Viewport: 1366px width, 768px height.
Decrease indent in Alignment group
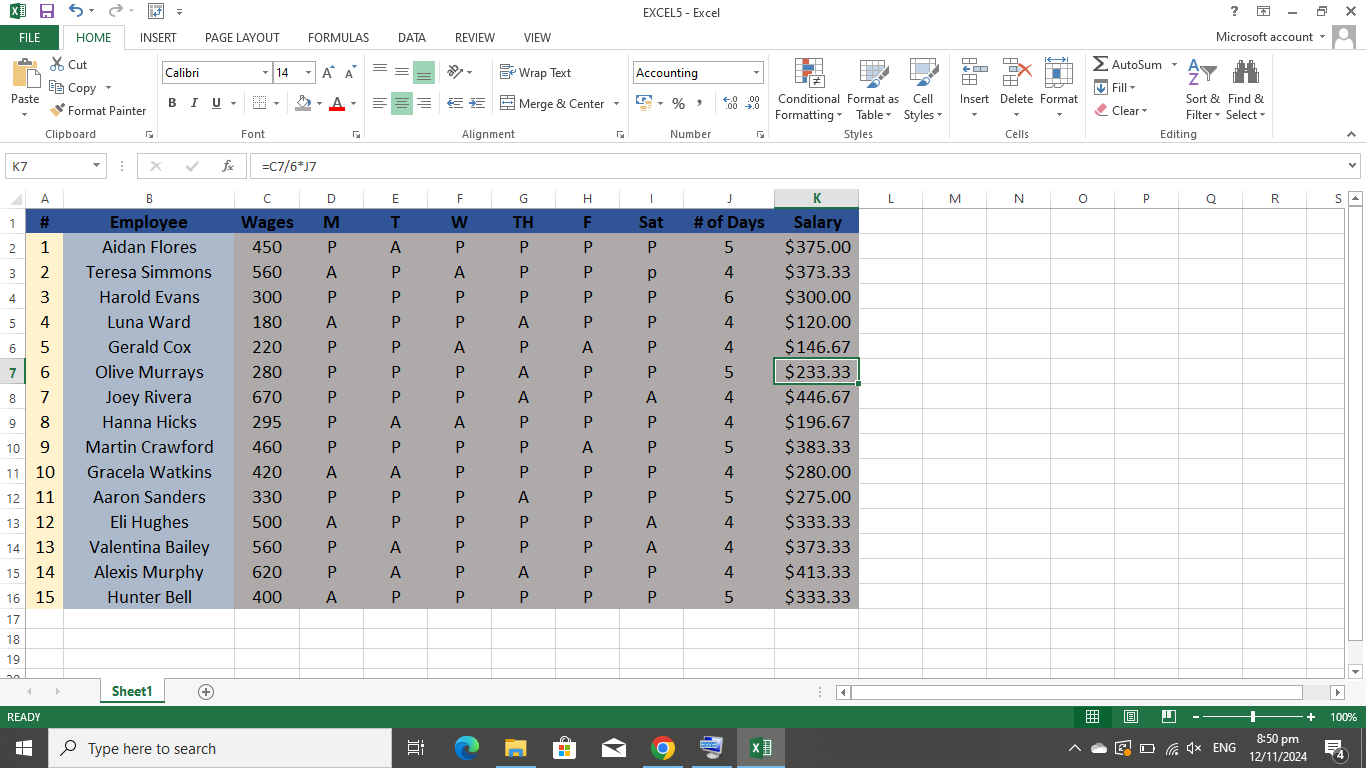click(455, 103)
